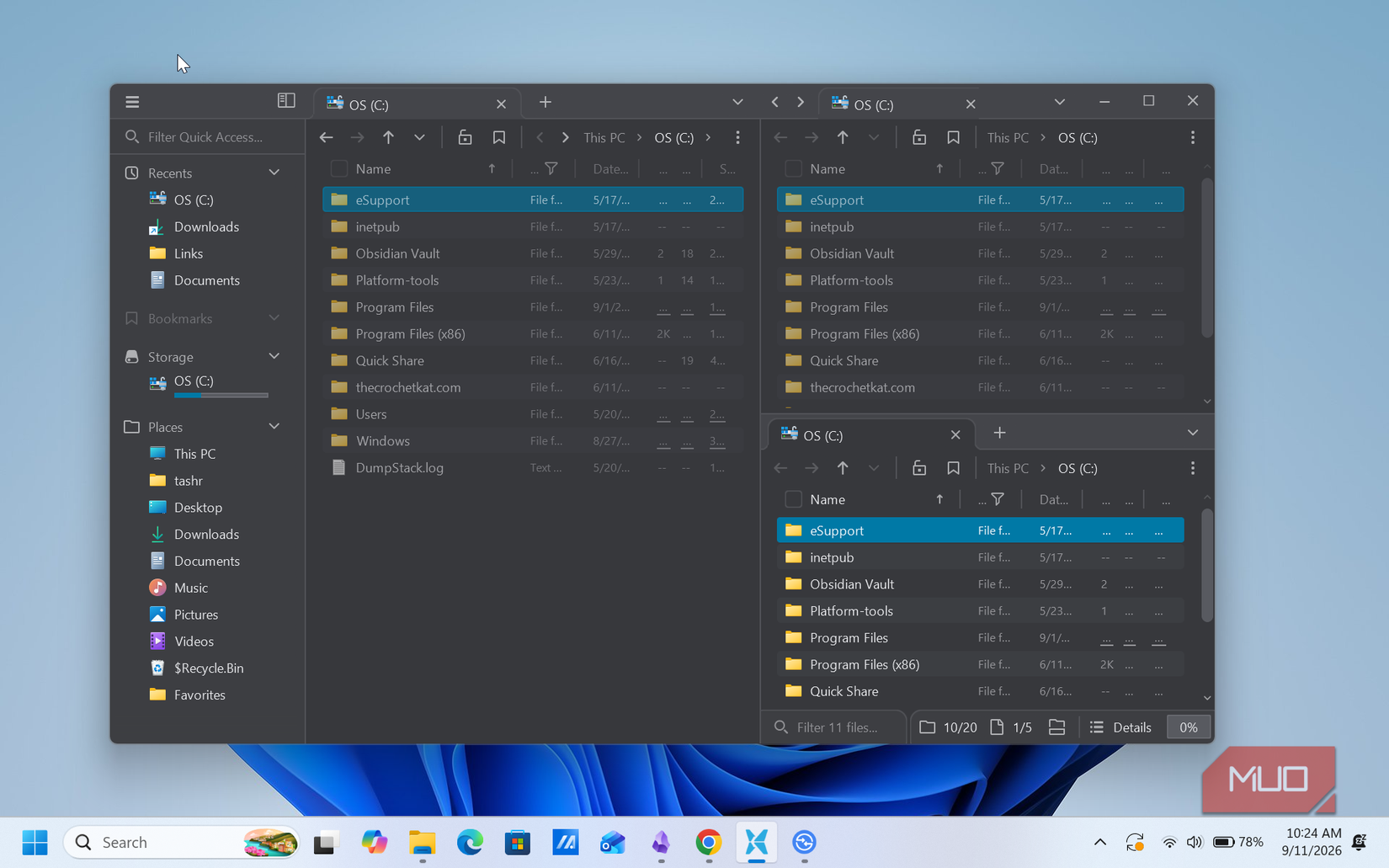
Task: Toggle the lock icon in the top-right pane
Action: coord(919,137)
